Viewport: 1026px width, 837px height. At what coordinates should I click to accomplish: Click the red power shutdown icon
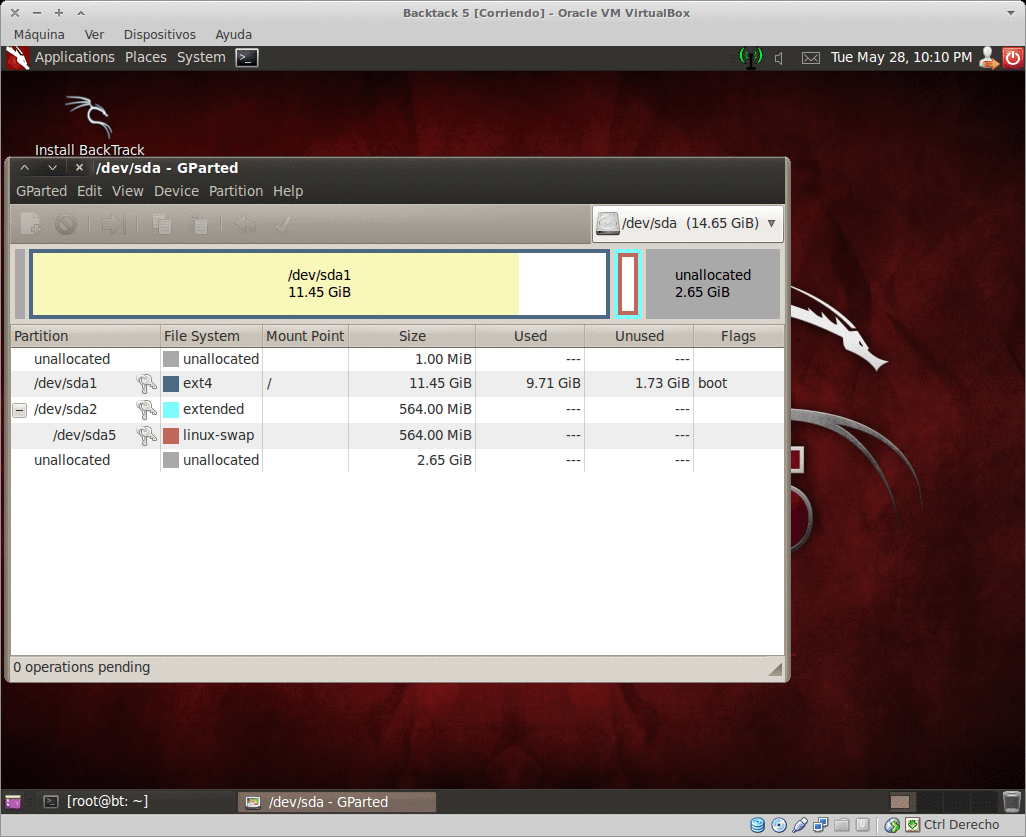[x=1012, y=58]
